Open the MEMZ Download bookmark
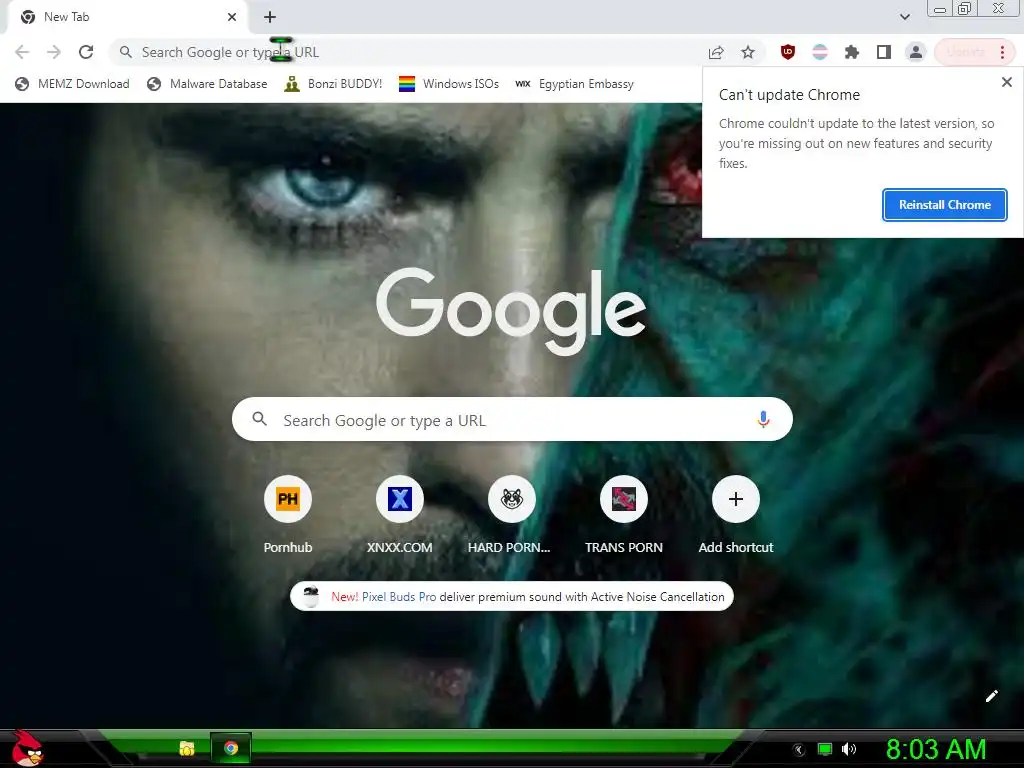The height and width of the screenshot is (768, 1024). point(72,84)
